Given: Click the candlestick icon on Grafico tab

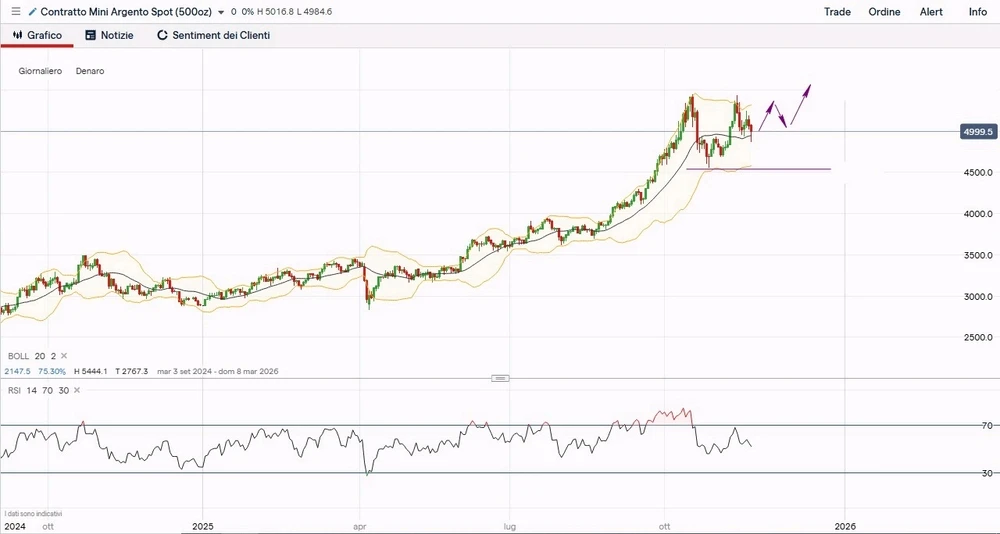Looking at the screenshot, I should [17, 35].
